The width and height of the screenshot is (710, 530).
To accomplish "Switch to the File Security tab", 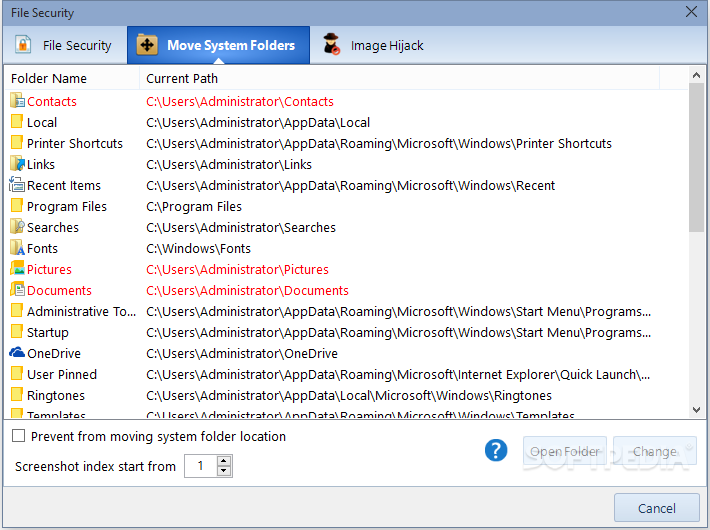I will click(x=64, y=45).
